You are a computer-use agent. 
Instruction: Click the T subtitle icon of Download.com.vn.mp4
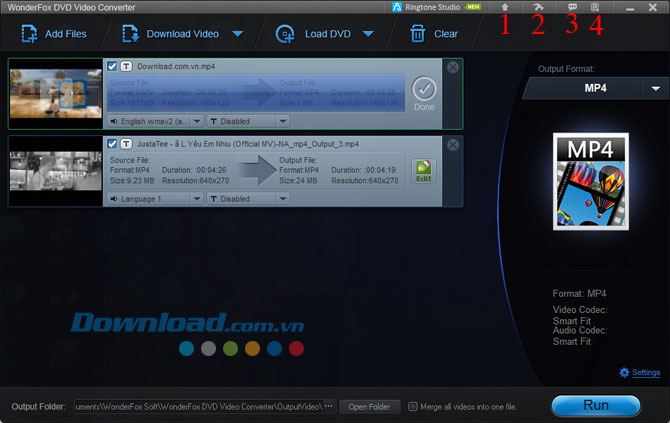(x=126, y=66)
